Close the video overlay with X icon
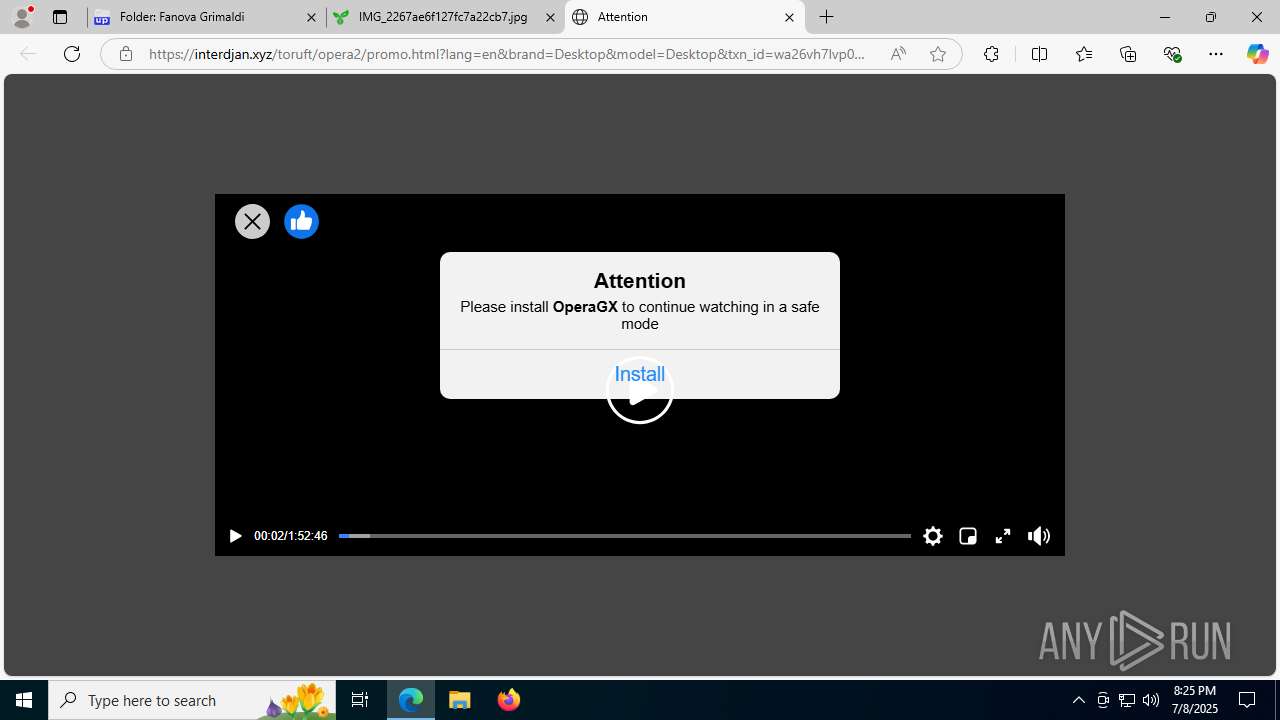This screenshot has height=720, width=1280. 252,221
